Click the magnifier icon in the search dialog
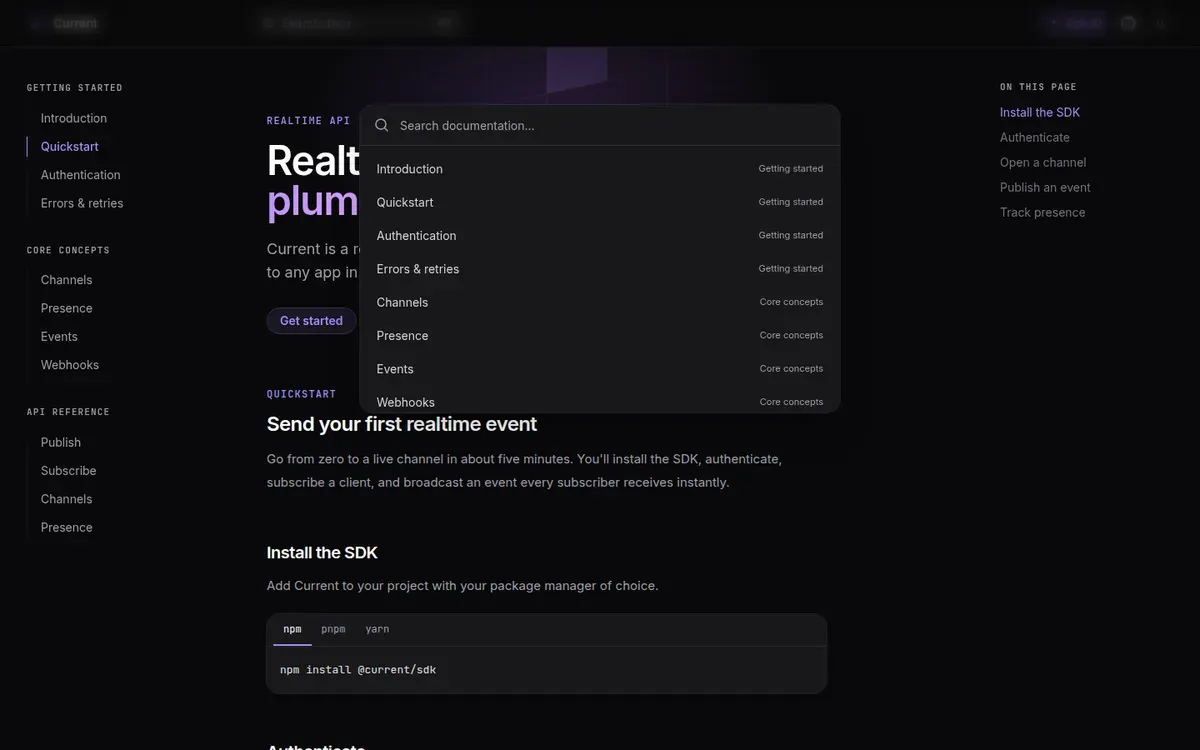 381,126
